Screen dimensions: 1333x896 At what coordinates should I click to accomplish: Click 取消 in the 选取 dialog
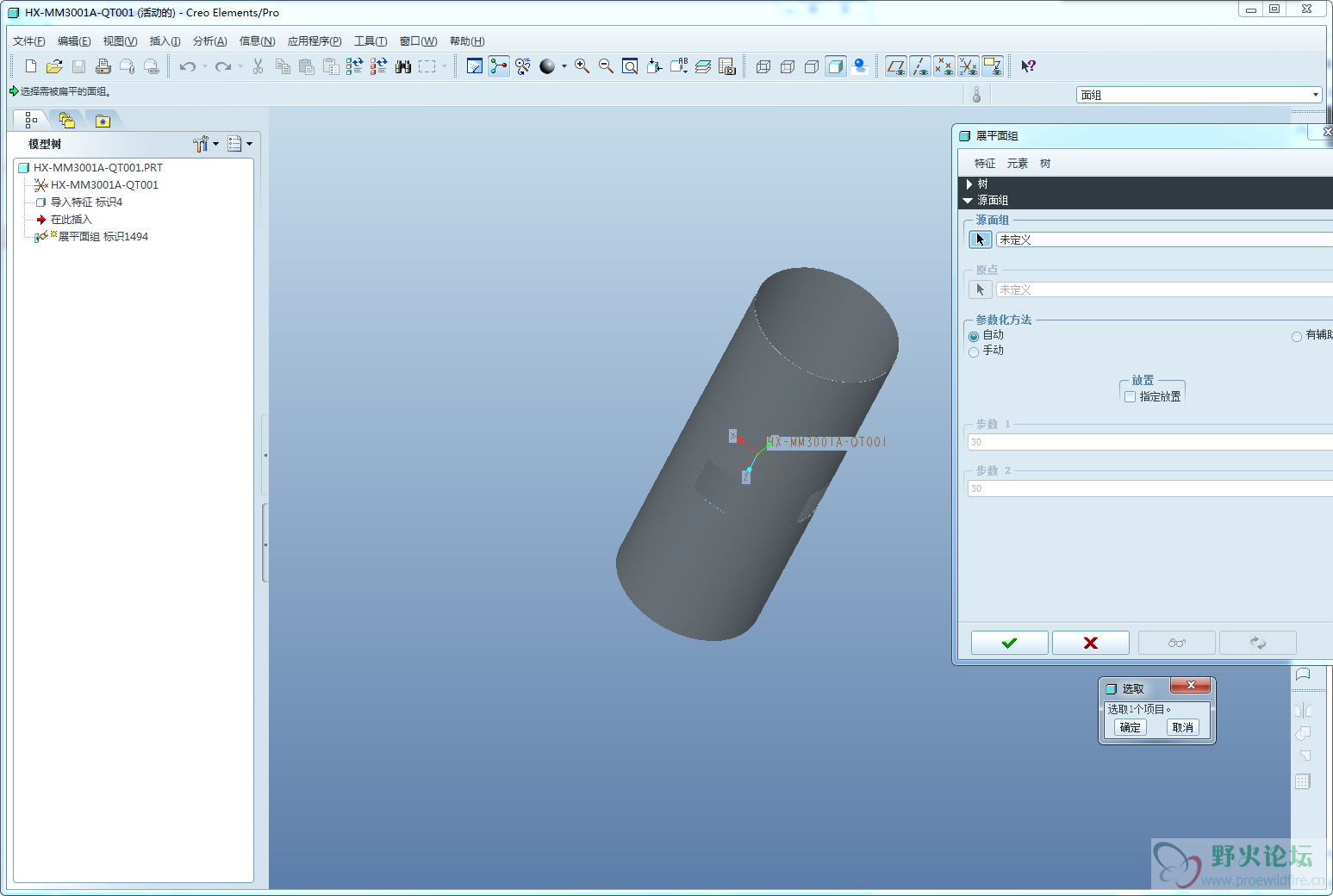click(1183, 728)
